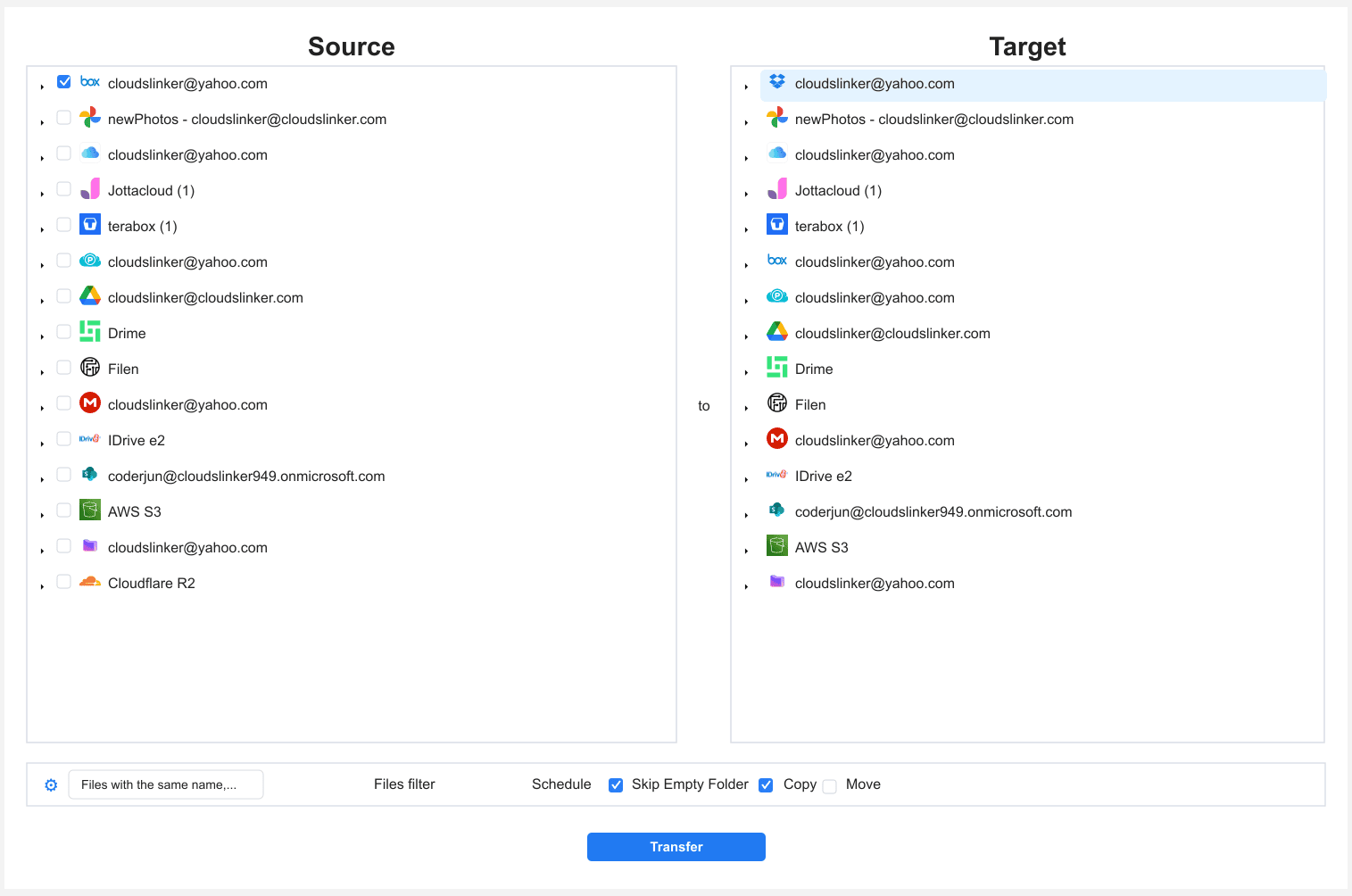Check the Jottacloud (1) source checkbox
Viewport: 1352px width, 896px height.
[x=64, y=188]
